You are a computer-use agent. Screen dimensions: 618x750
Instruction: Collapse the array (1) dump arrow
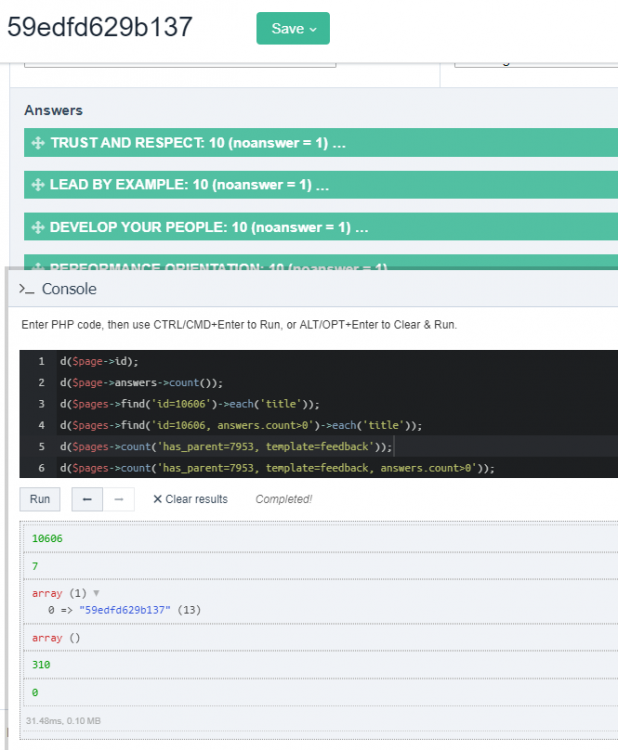pos(97,593)
